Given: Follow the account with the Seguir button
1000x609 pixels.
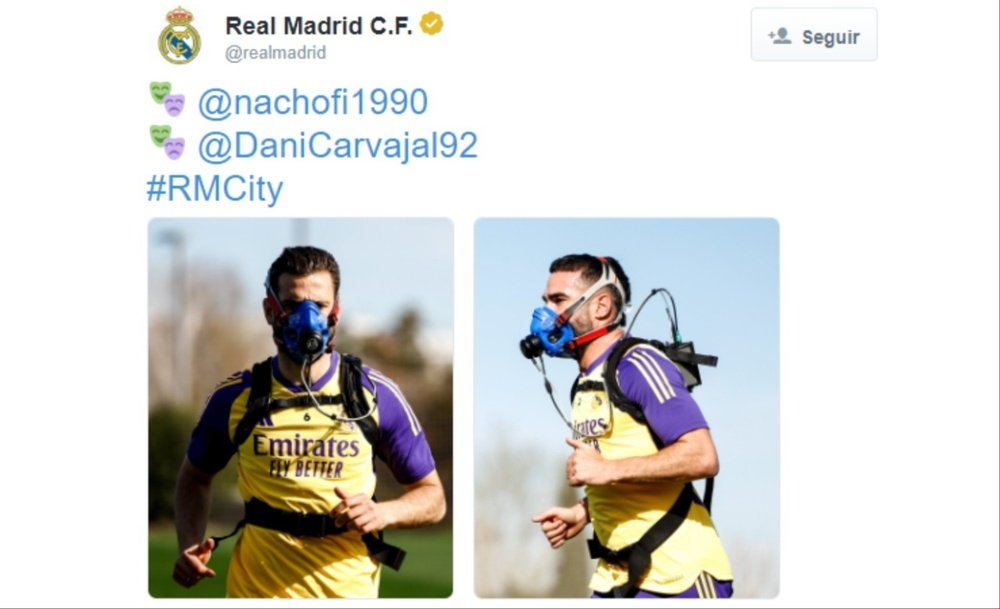Looking at the screenshot, I should pyautogui.click(x=814, y=34).
